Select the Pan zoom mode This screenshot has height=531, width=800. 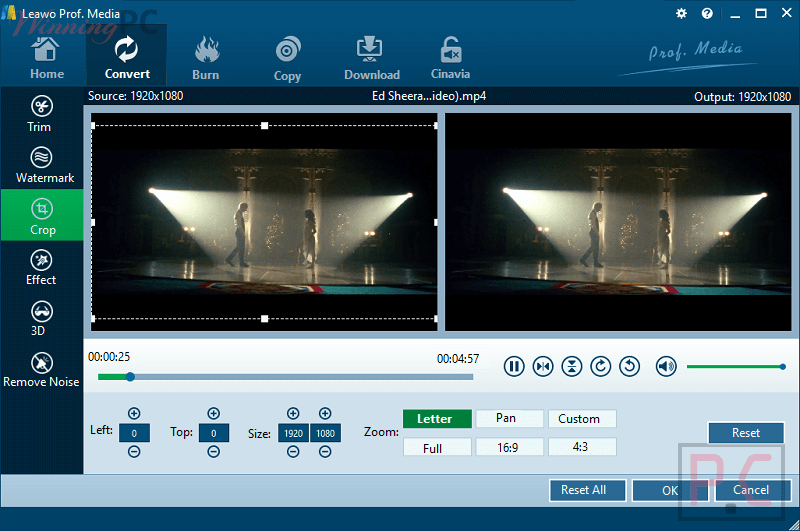tap(509, 418)
